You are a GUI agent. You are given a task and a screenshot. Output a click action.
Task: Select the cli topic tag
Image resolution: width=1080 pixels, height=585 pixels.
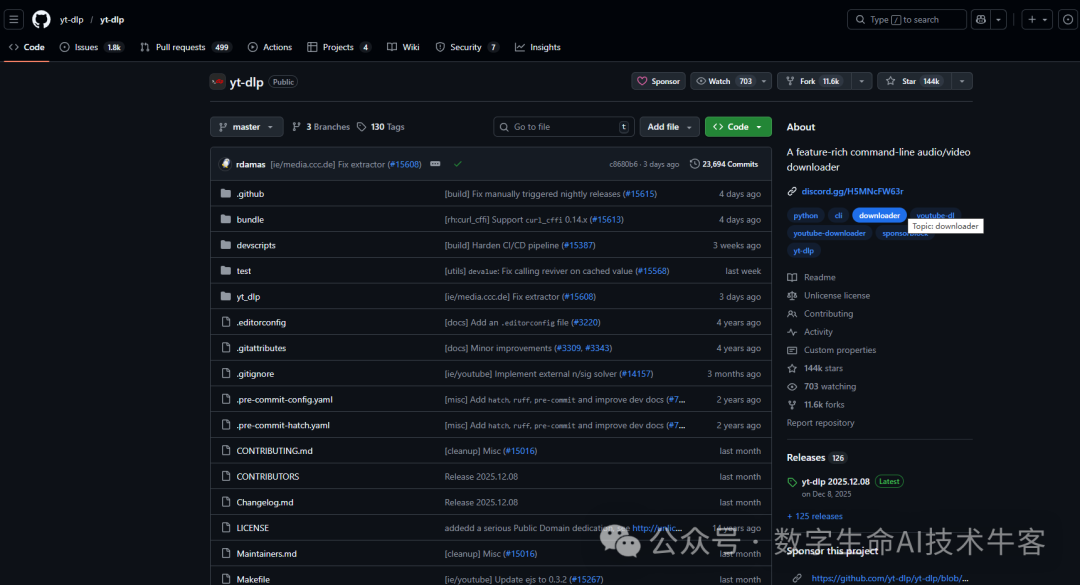tap(838, 216)
